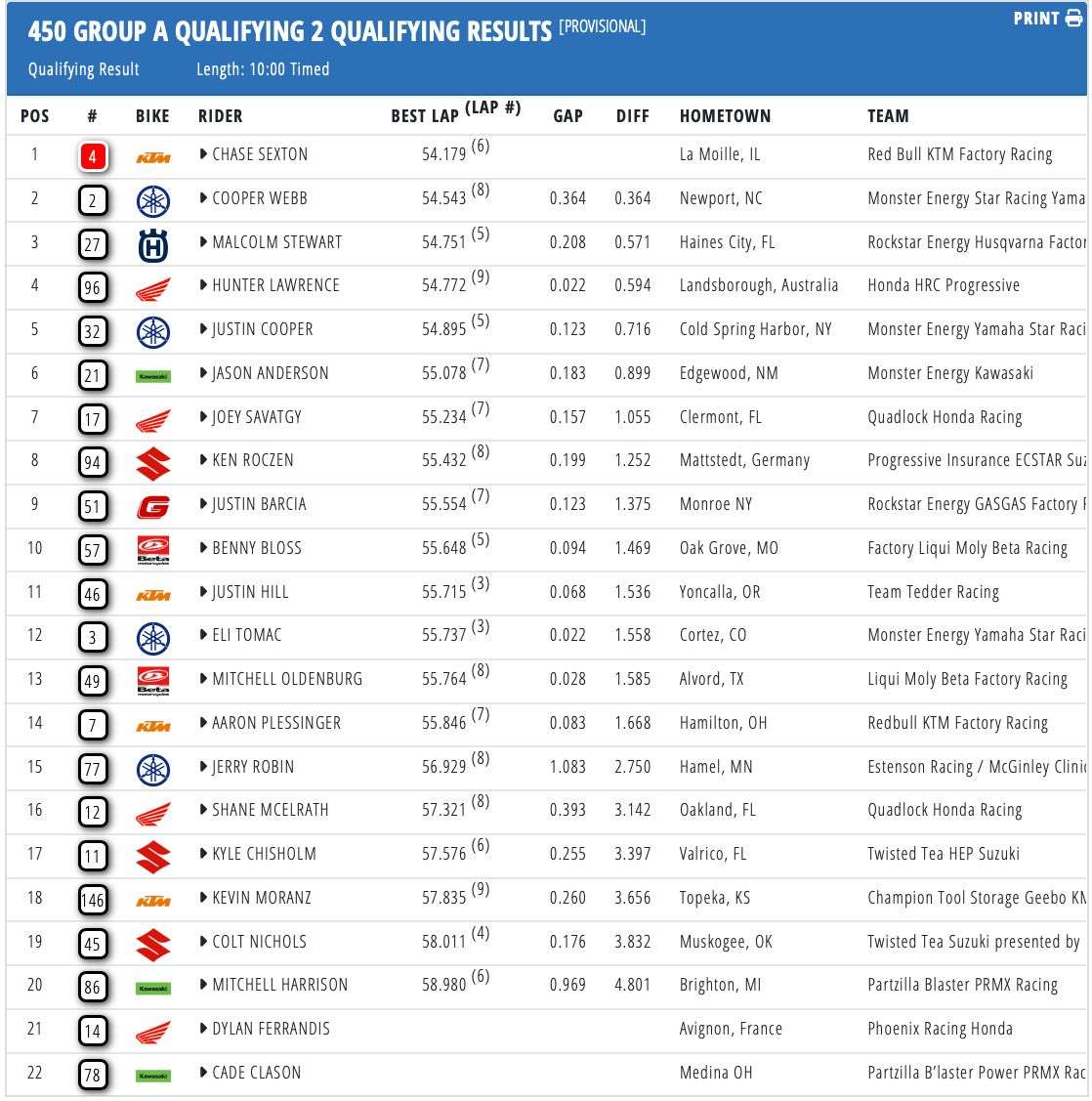Click the Husqvarna logo for Malcolm Stewart
The image size is (1092, 1101).
[x=152, y=244]
